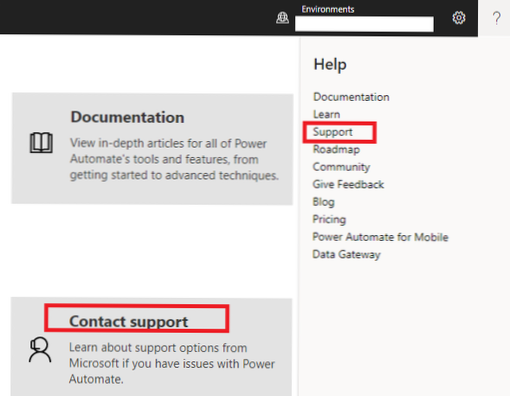The width and height of the screenshot is (510, 396).
Task: Open Learn link in Help panel
Action: [326, 114]
